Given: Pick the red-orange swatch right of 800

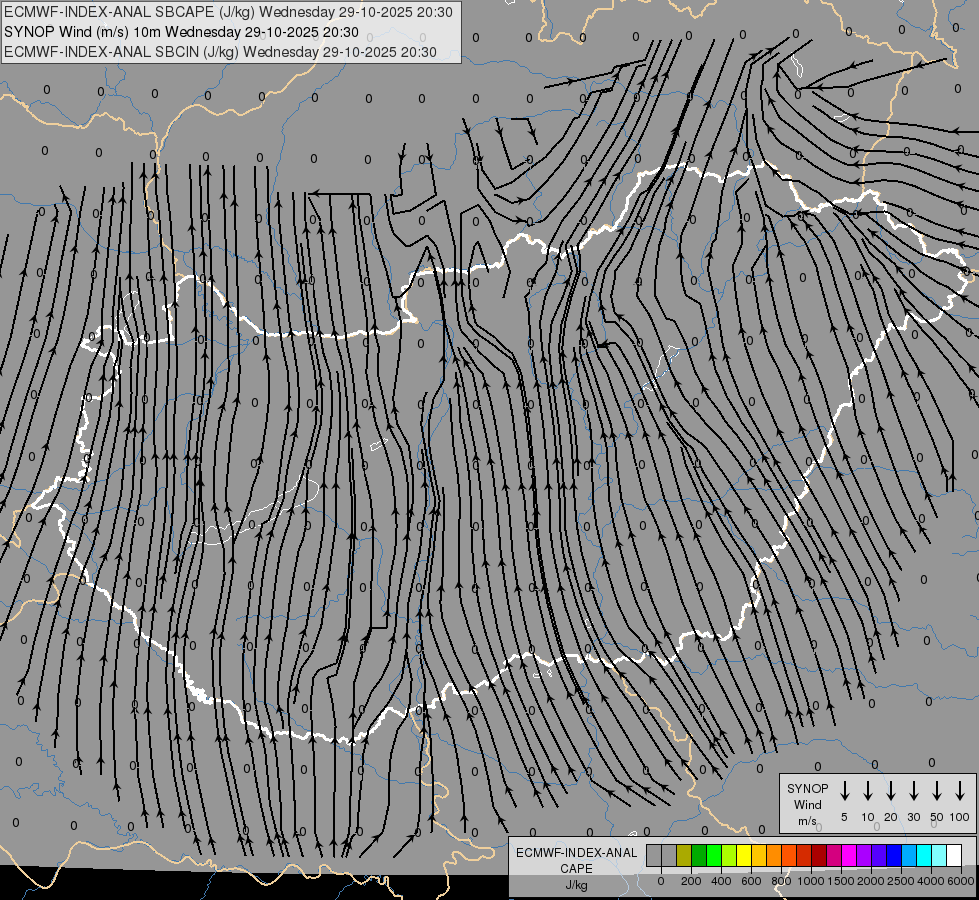Looking at the screenshot, I should pos(789,856).
